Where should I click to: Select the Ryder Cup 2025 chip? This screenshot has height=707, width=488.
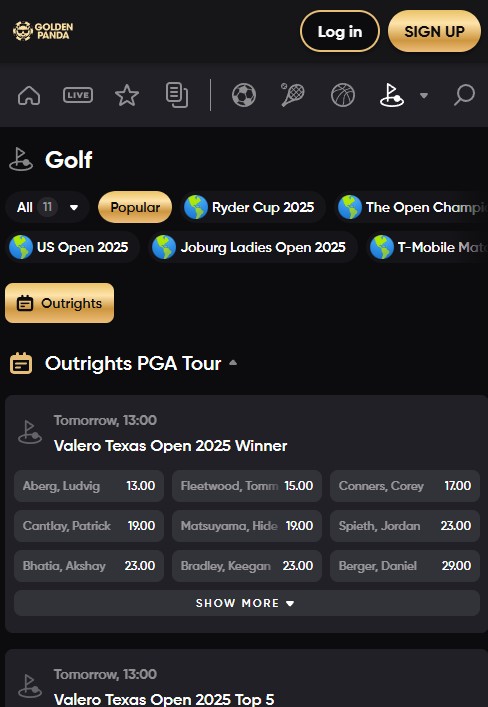tap(253, 207)
